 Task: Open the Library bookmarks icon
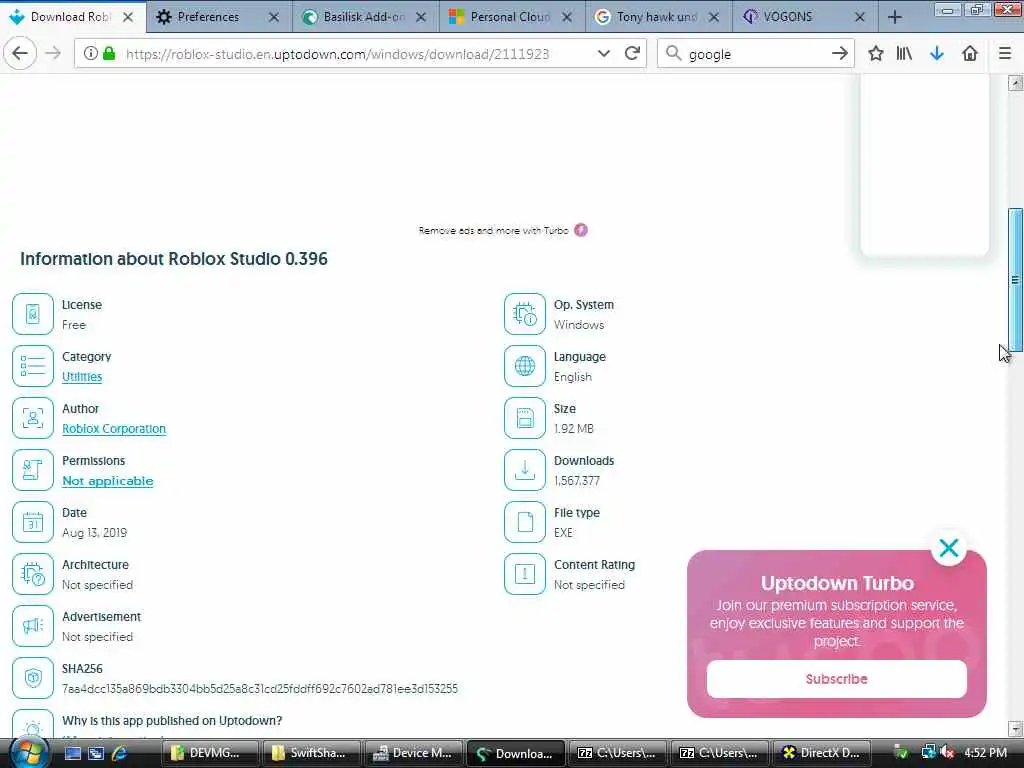[904, 54]
